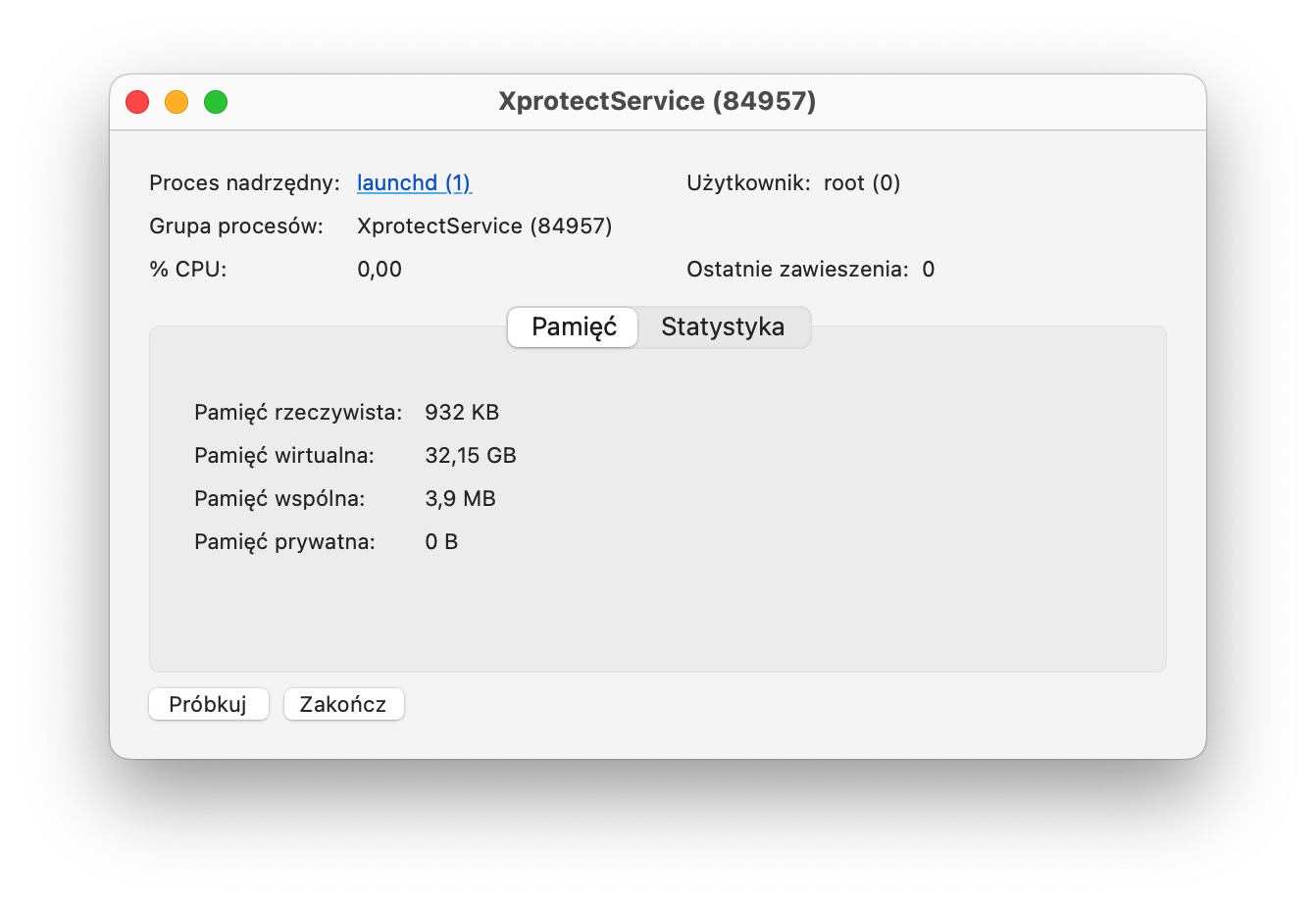This screenshot has width=1316, height=904.
Task: Click the Pamięć wspólna label
Action: (x=279, y=499)
